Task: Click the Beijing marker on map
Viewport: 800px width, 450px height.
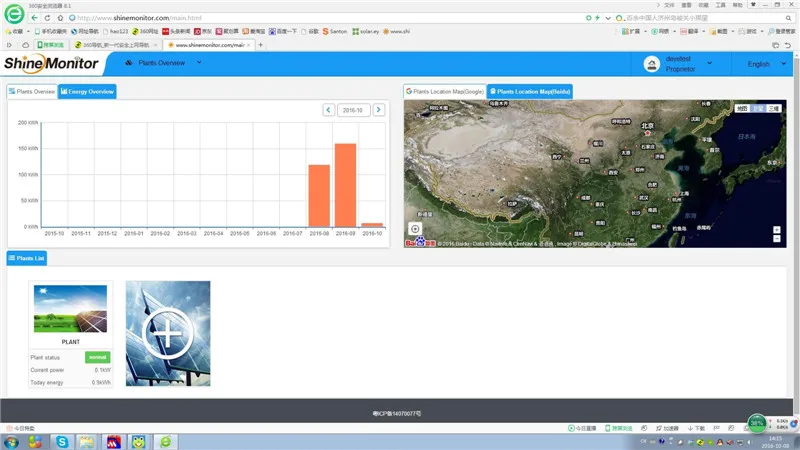Action: [647, 133]
